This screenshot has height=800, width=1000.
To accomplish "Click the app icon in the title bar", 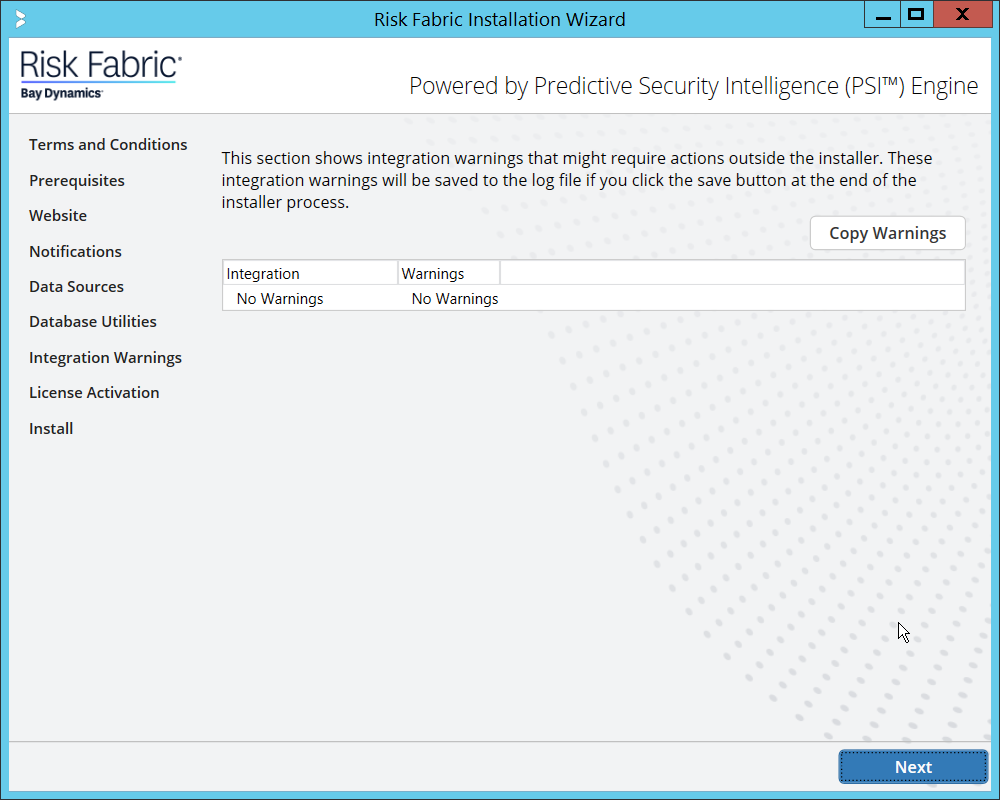I will tap(21, 19).
